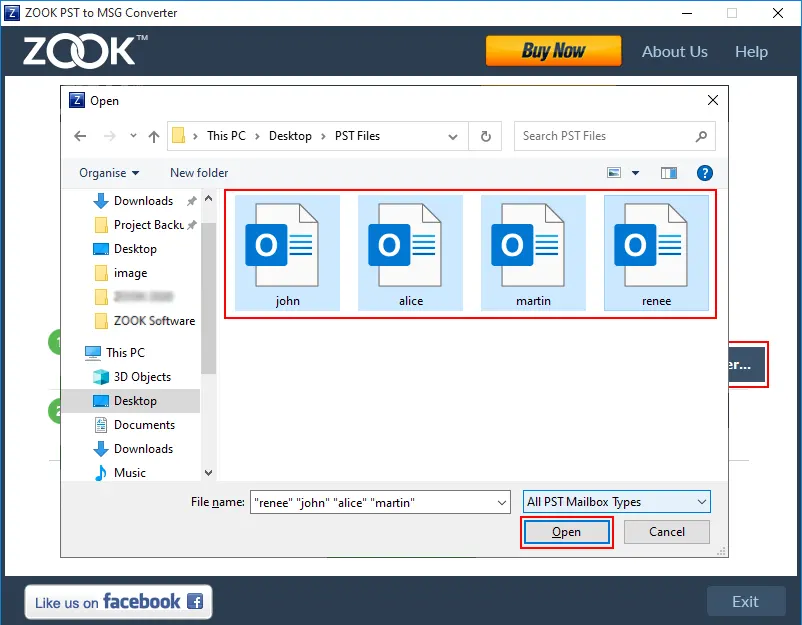The width and height of the screenshot is (802, 625).
Task: Click the Music note icon
Action: [101, 473]
